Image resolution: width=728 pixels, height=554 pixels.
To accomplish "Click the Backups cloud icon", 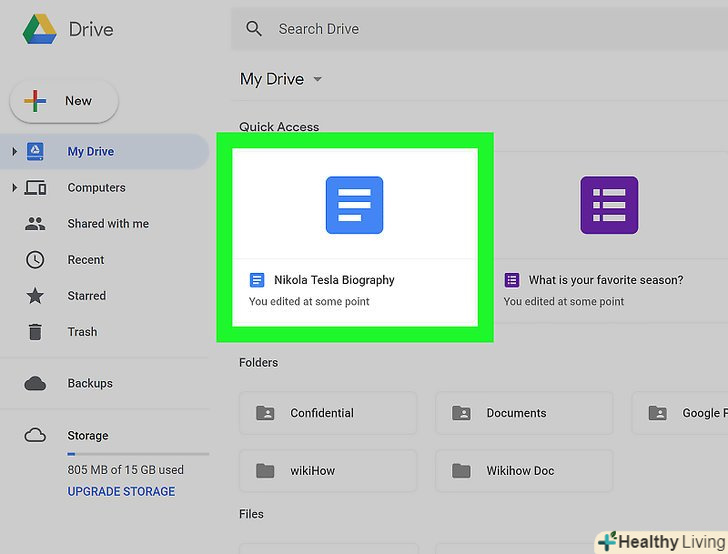I will tap(35, 384).
